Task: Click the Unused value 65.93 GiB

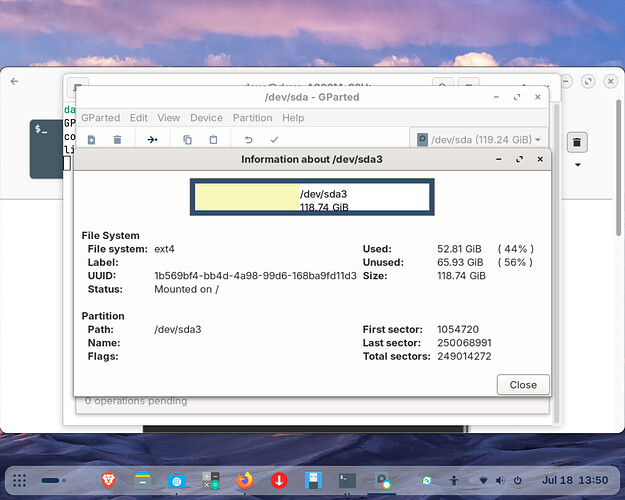Action: (460, 262)
